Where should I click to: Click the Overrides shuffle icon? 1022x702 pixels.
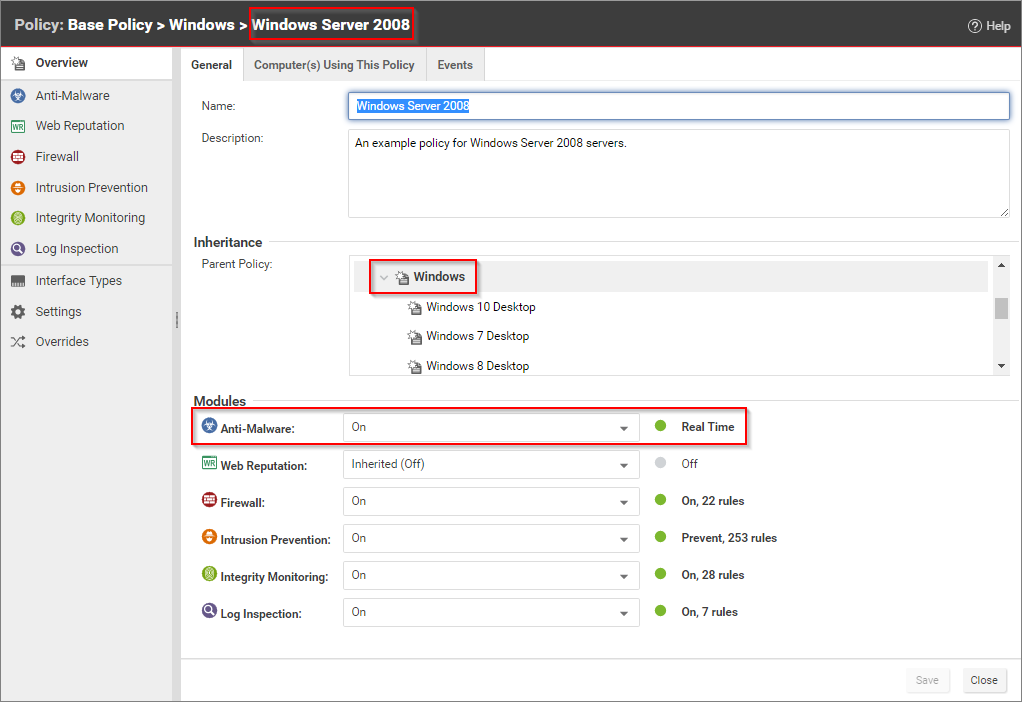[17, 342]
